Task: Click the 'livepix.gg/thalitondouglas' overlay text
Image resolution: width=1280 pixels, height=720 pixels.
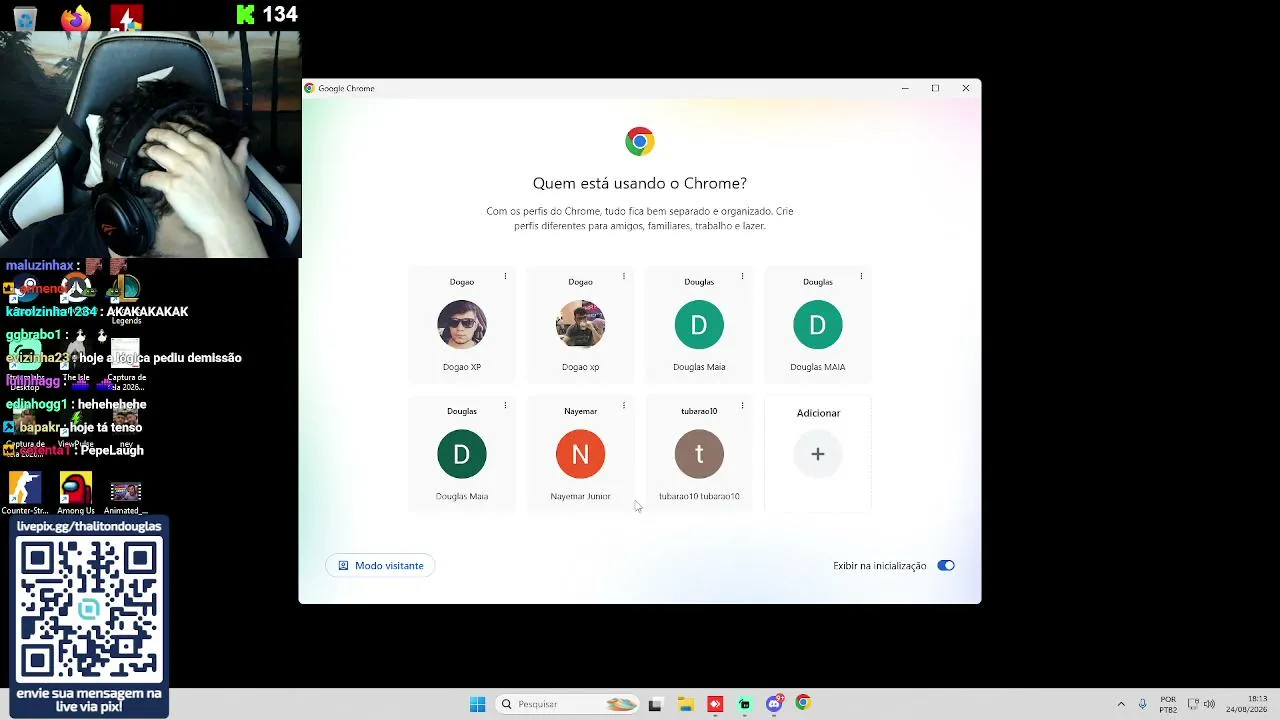Action: (89, 526)
